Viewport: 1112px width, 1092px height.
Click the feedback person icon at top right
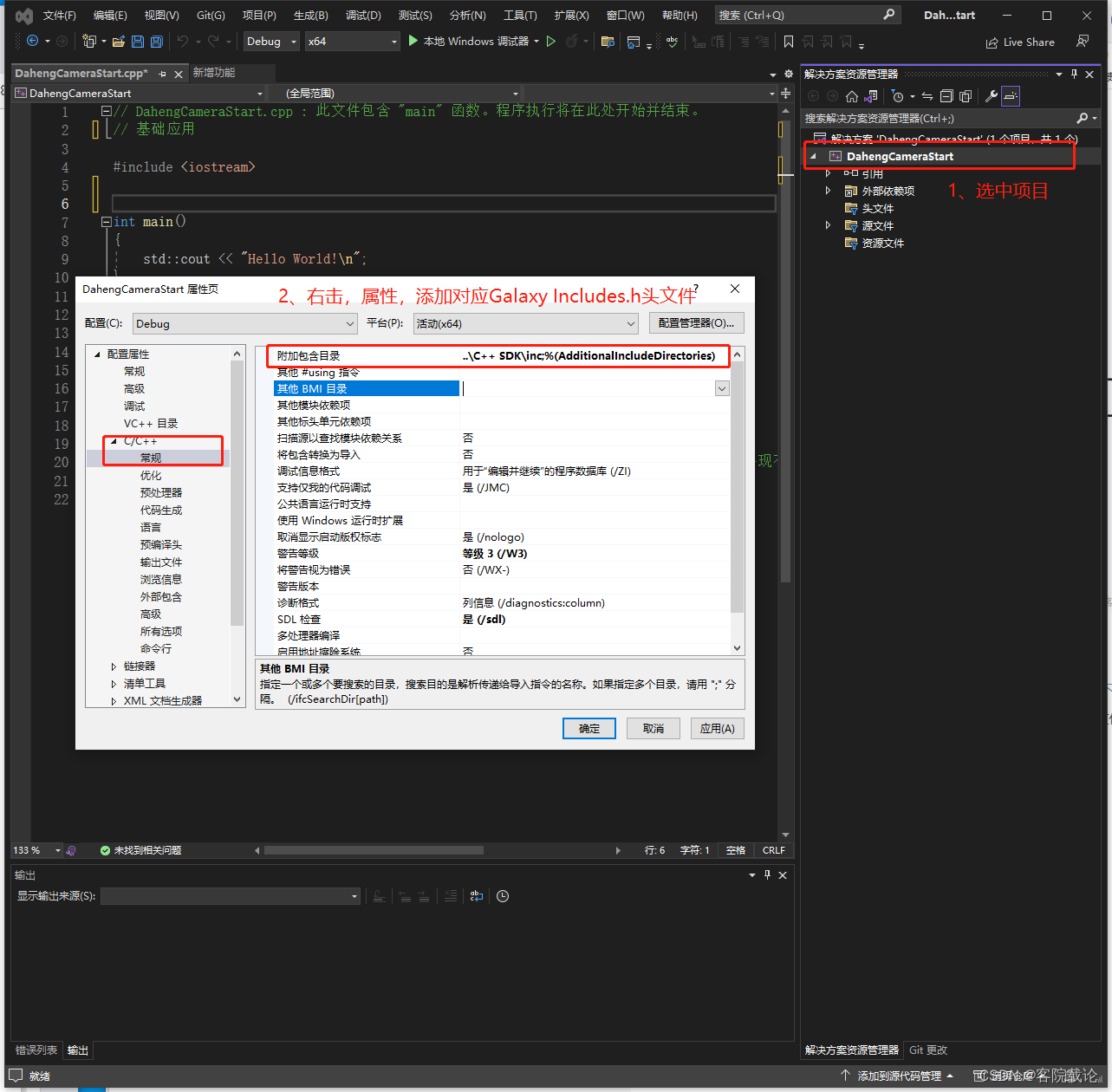coord(1083,42)
